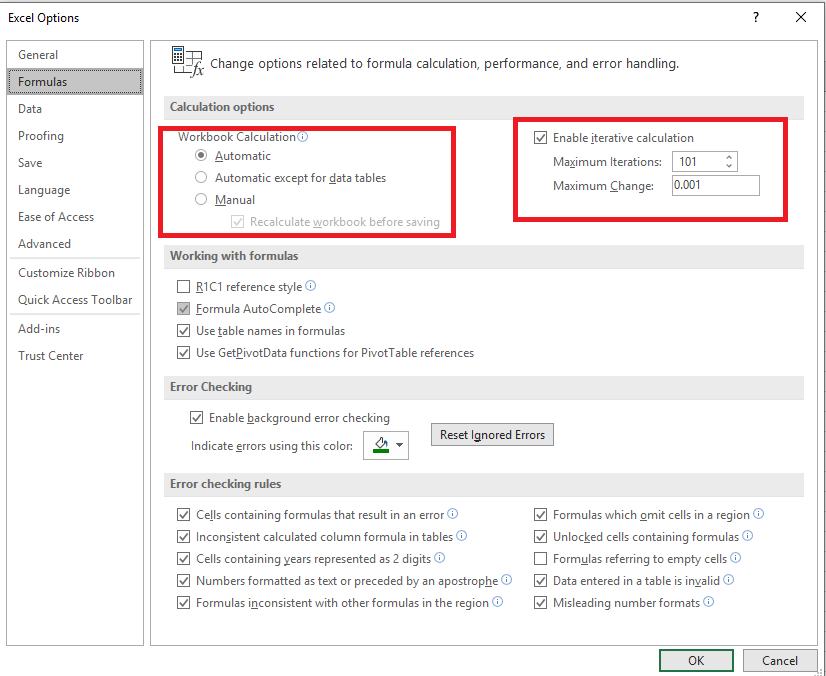Confirm settings with the OK button
This screenshot has height=676, width=826.
click(696, 661)
